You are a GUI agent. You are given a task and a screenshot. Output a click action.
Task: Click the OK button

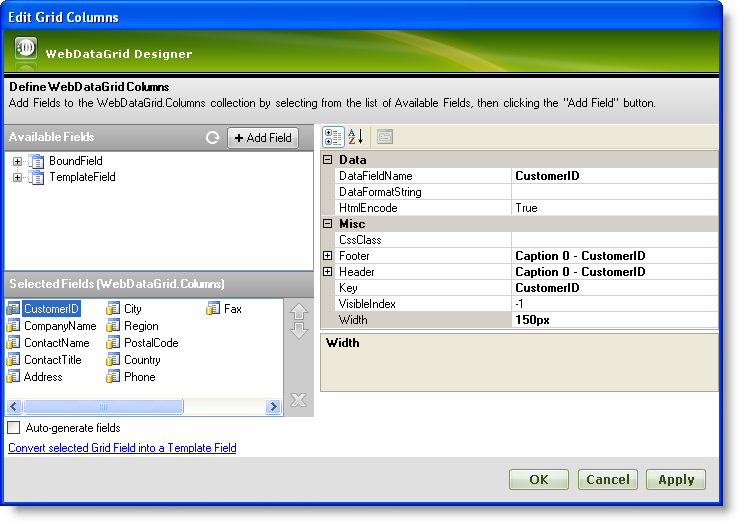pyautogui.click(x=539, y=480)
